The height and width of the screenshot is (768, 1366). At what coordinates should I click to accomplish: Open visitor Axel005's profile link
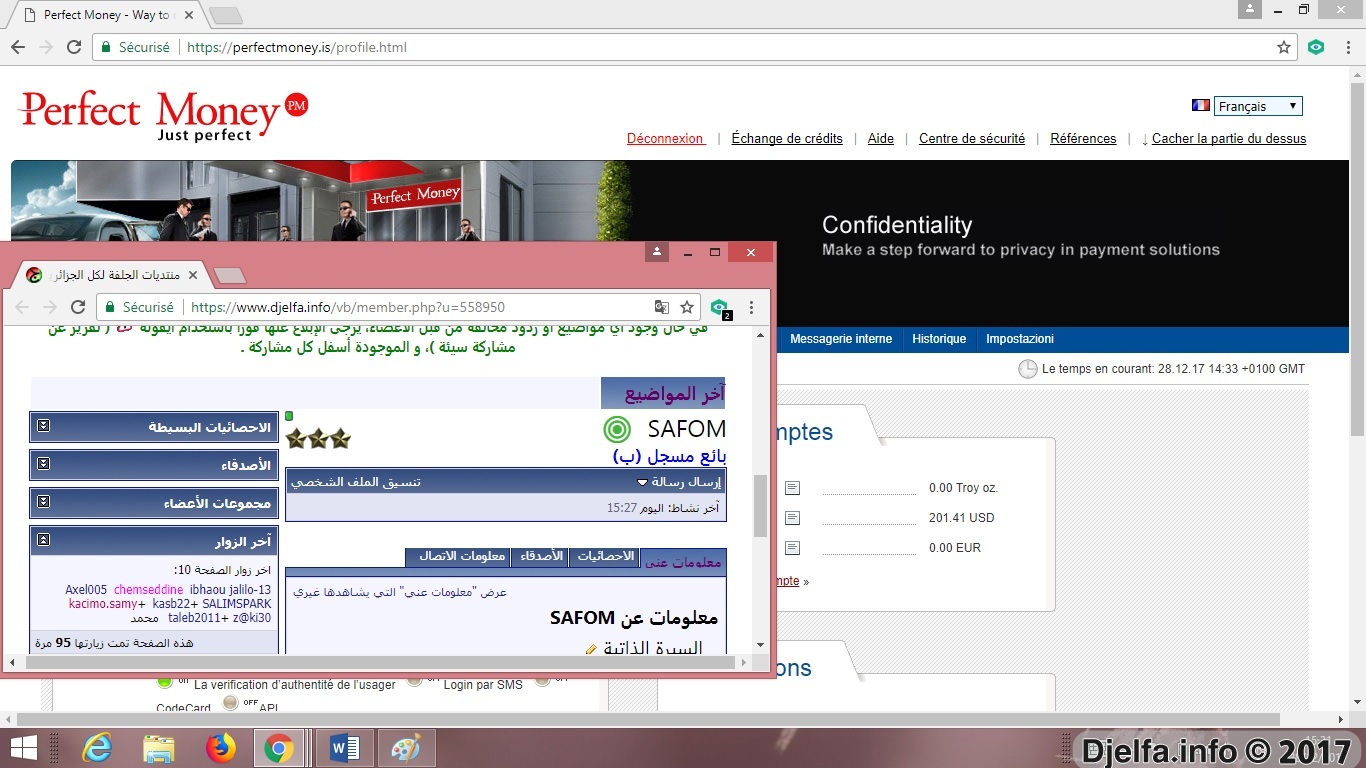86,590
